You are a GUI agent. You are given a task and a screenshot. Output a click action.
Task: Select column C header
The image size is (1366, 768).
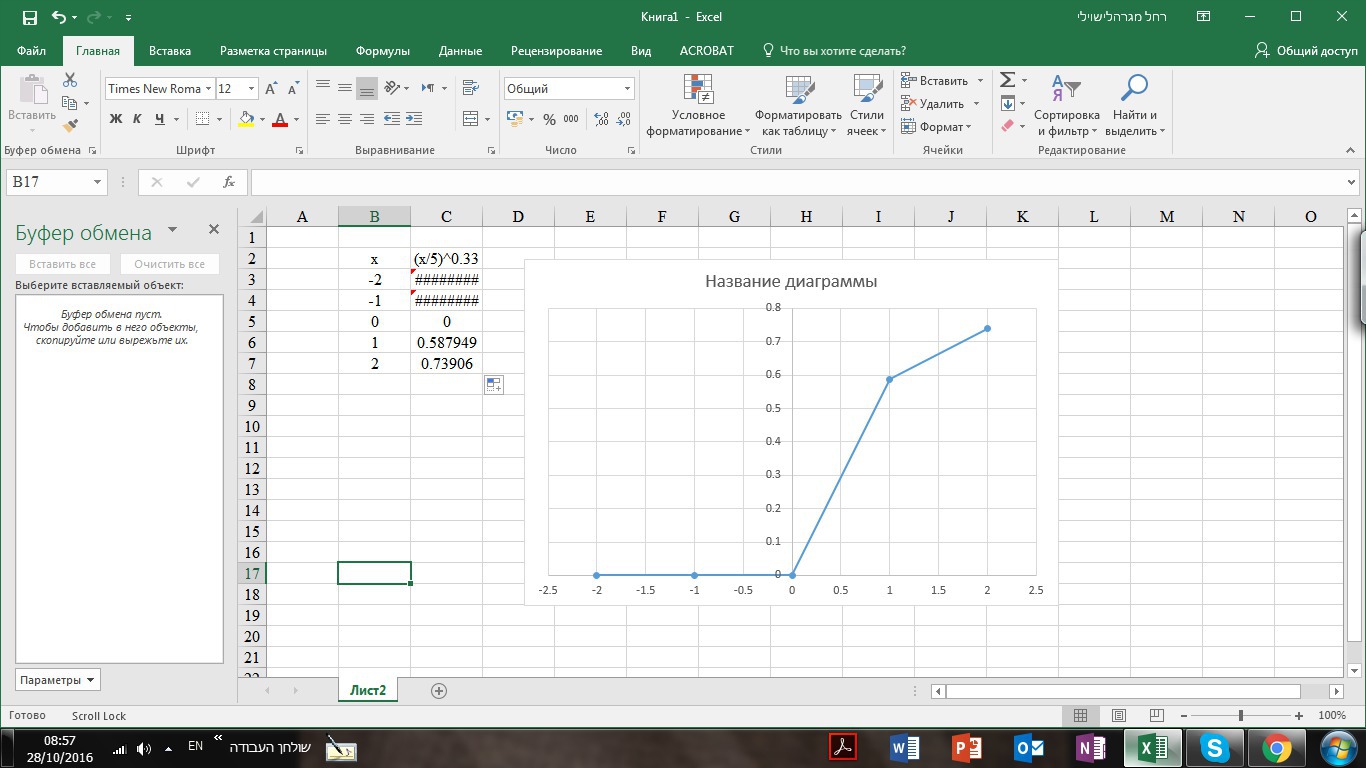pyautogui.click(x=446, y=216)
